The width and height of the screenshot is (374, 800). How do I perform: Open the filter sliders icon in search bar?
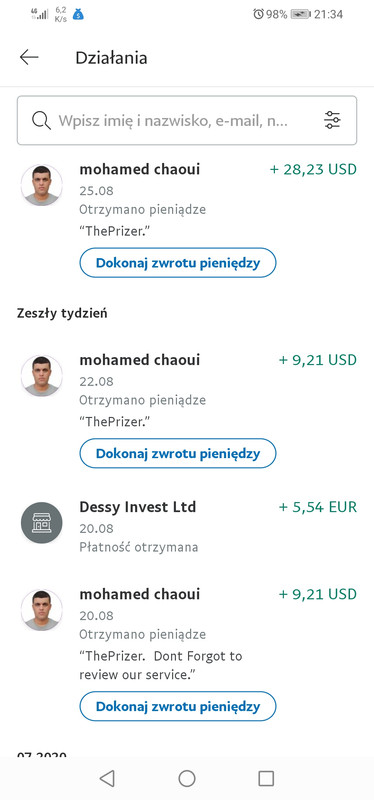click(332, 120)
